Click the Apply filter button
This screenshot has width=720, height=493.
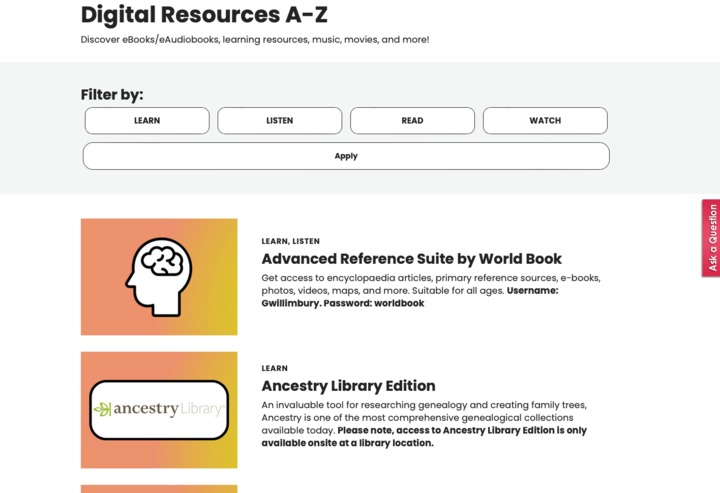[x=346, y=156]
